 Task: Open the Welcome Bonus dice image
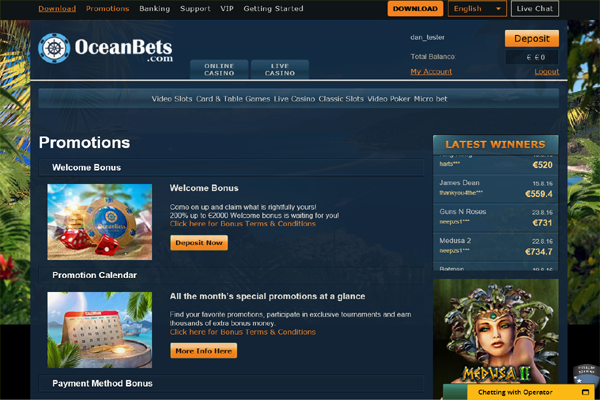[99, 222]
